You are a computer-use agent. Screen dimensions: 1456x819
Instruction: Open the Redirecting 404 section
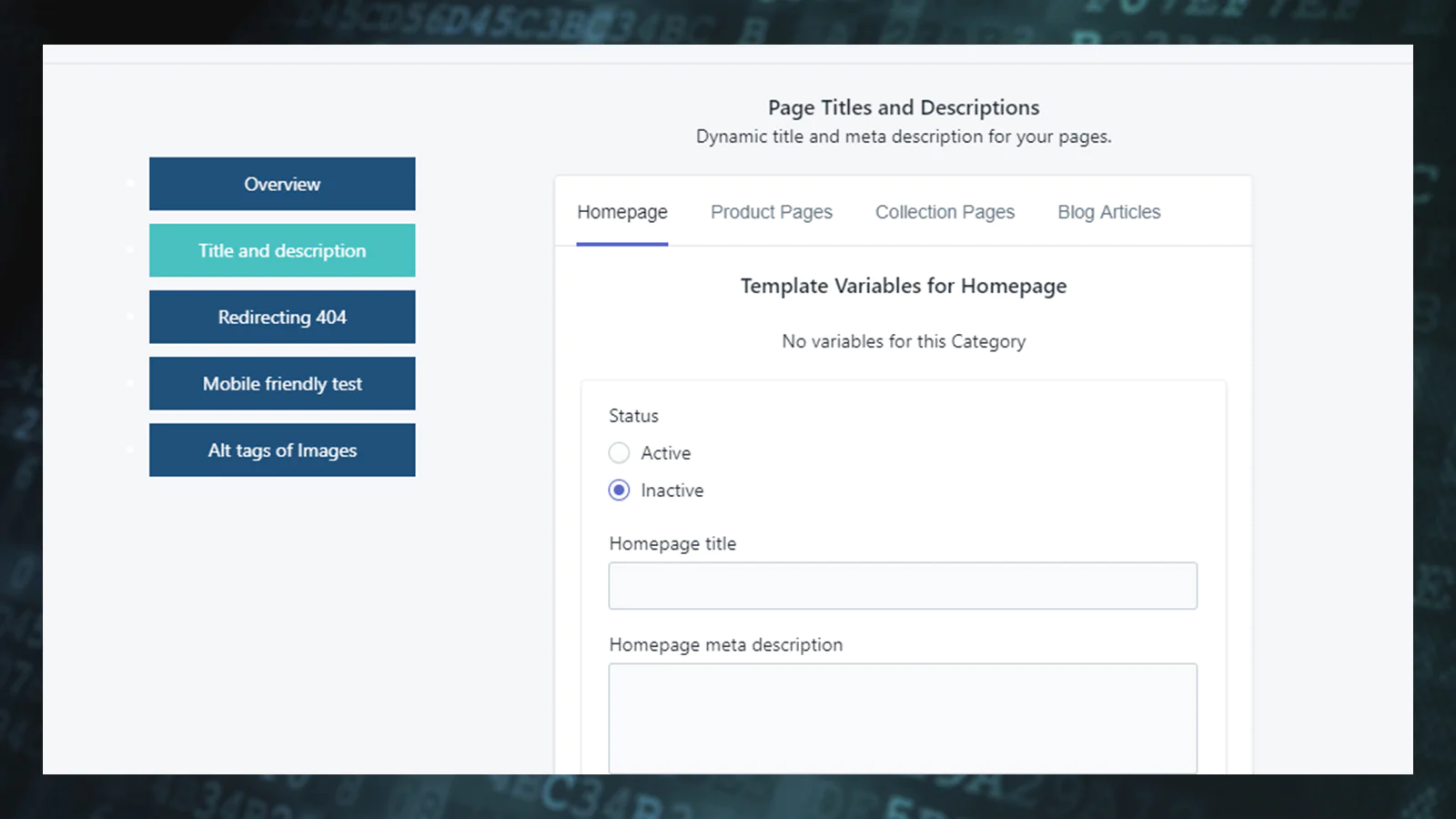tap(282, 317)
